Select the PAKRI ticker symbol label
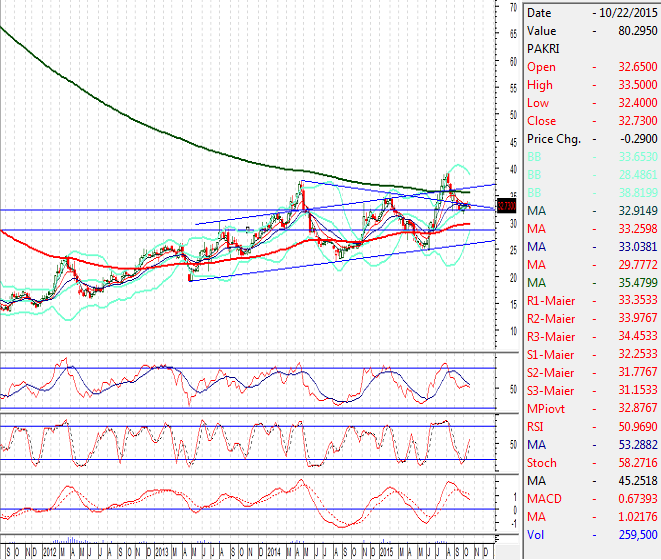 [544, 49]
